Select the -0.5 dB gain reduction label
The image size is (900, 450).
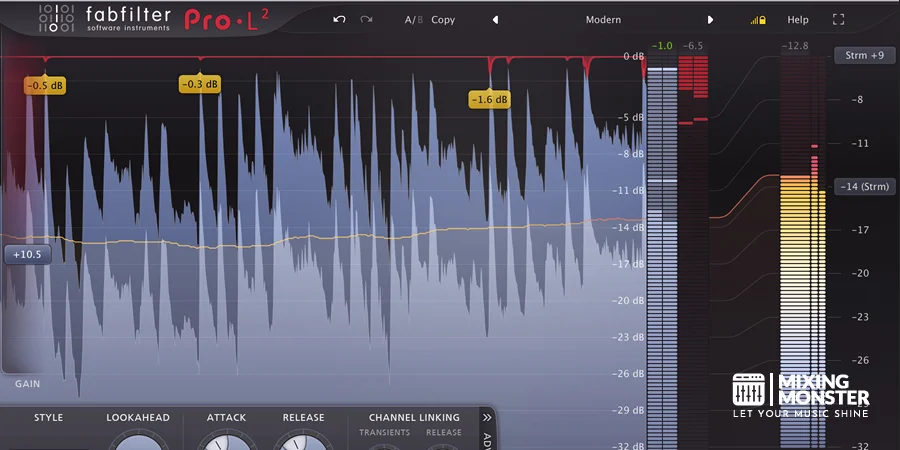[x=45, y=86]
